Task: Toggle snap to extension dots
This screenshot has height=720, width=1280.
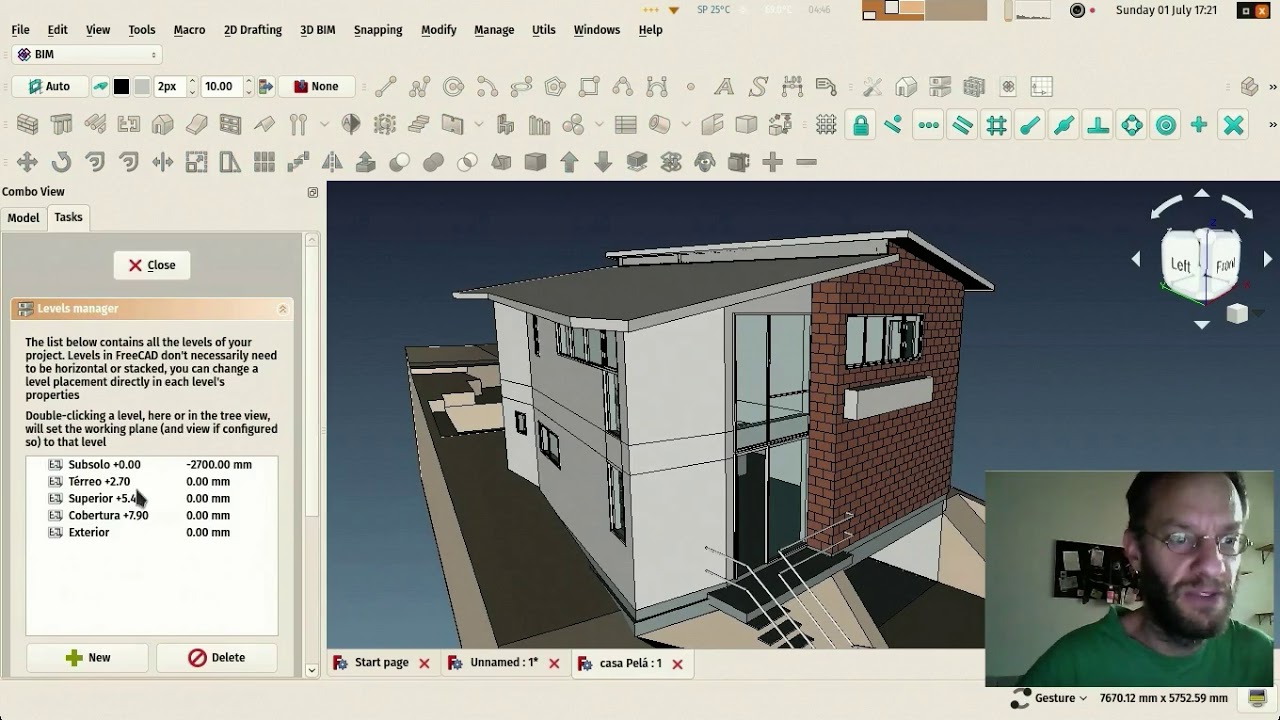Action: (928, 125)
